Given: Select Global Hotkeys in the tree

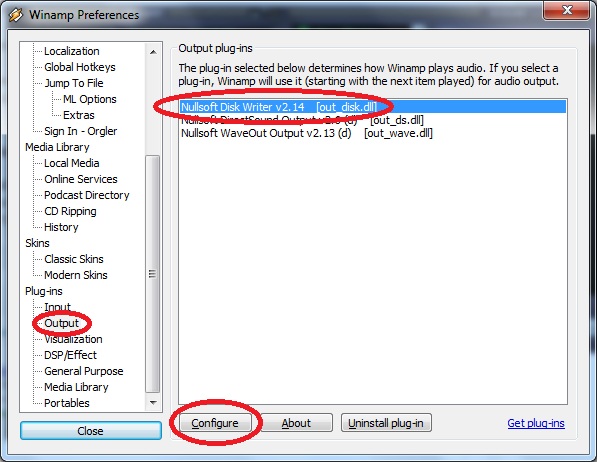Looking at the screenshot, I should tap(80, 67).
